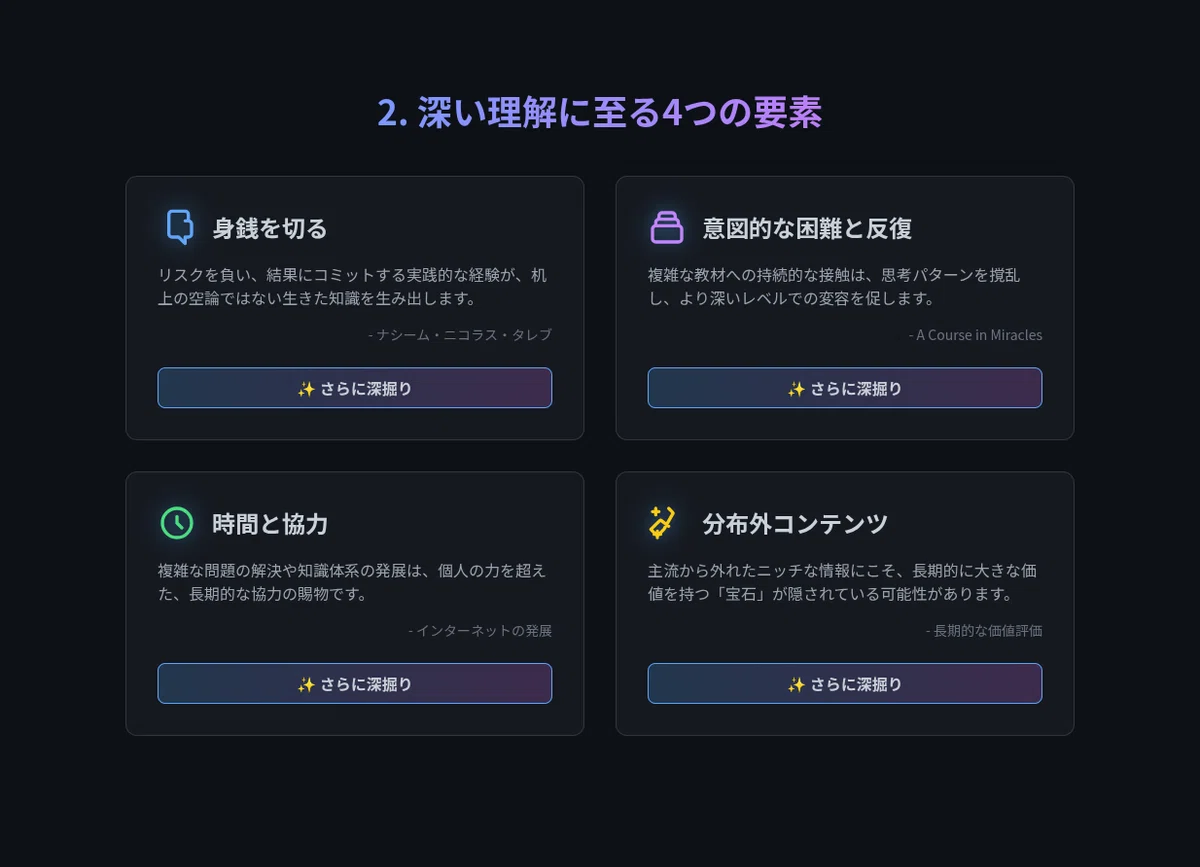The width and height of the screenshot is (1200, 867).
Task: Click さらに深掘り button in 分布外コンテンツ card
Action: tap(845, 684)
